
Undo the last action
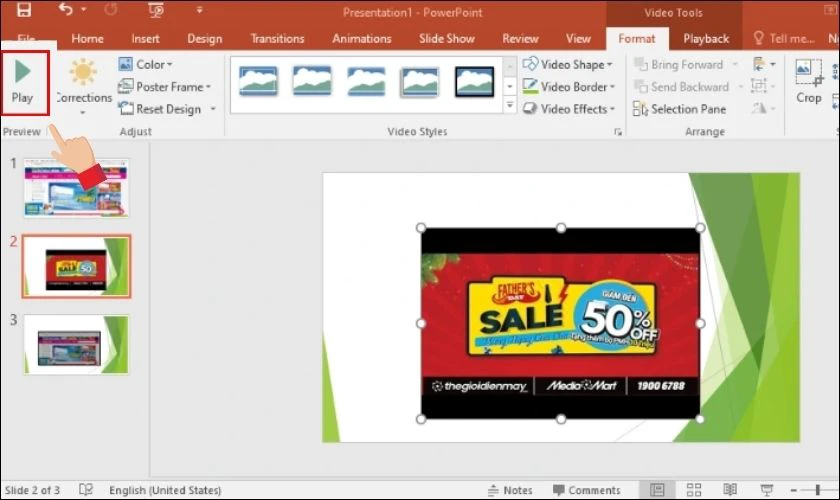tap(65, 10)
